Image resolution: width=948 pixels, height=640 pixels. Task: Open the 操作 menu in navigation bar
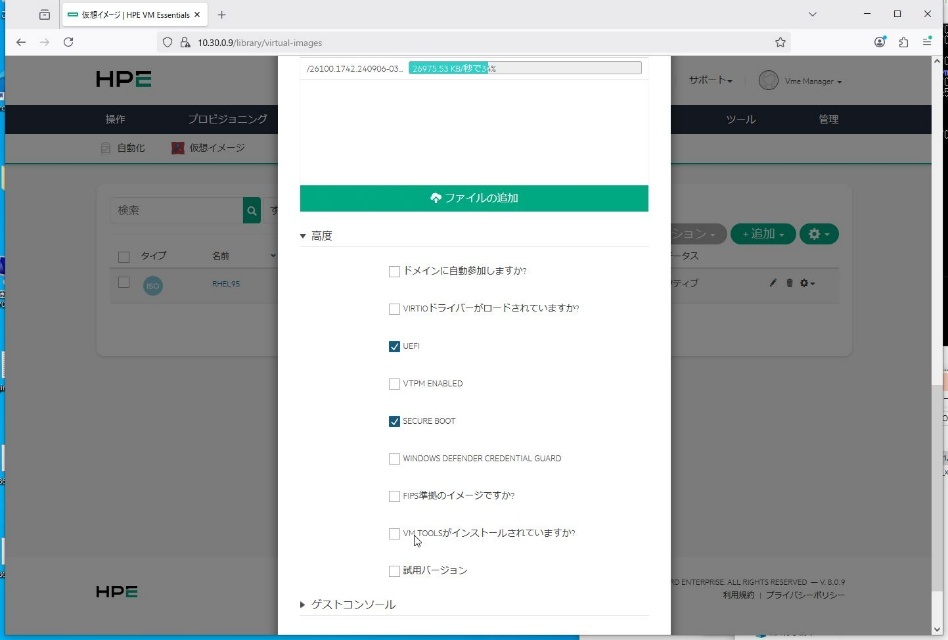tap(115, 119)
